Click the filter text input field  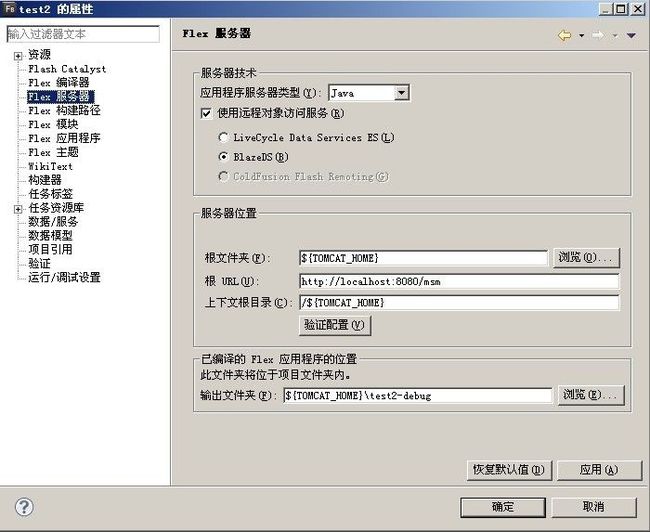(83, 34)
